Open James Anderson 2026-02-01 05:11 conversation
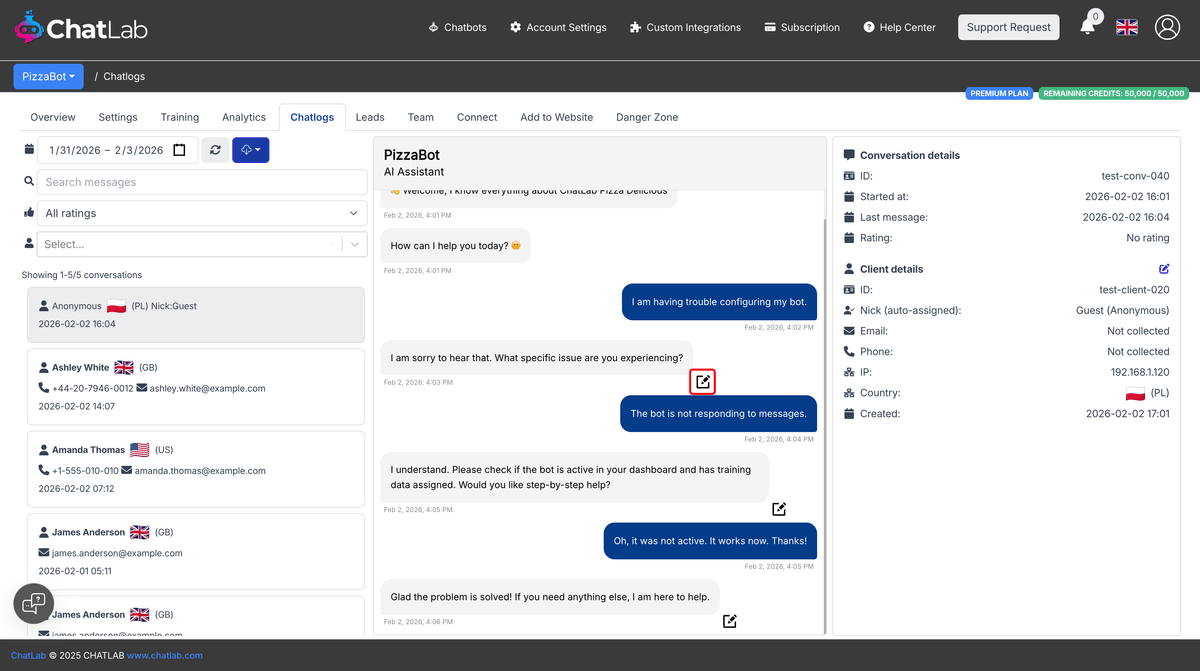 pyautogui.click(x=196, y=551)
